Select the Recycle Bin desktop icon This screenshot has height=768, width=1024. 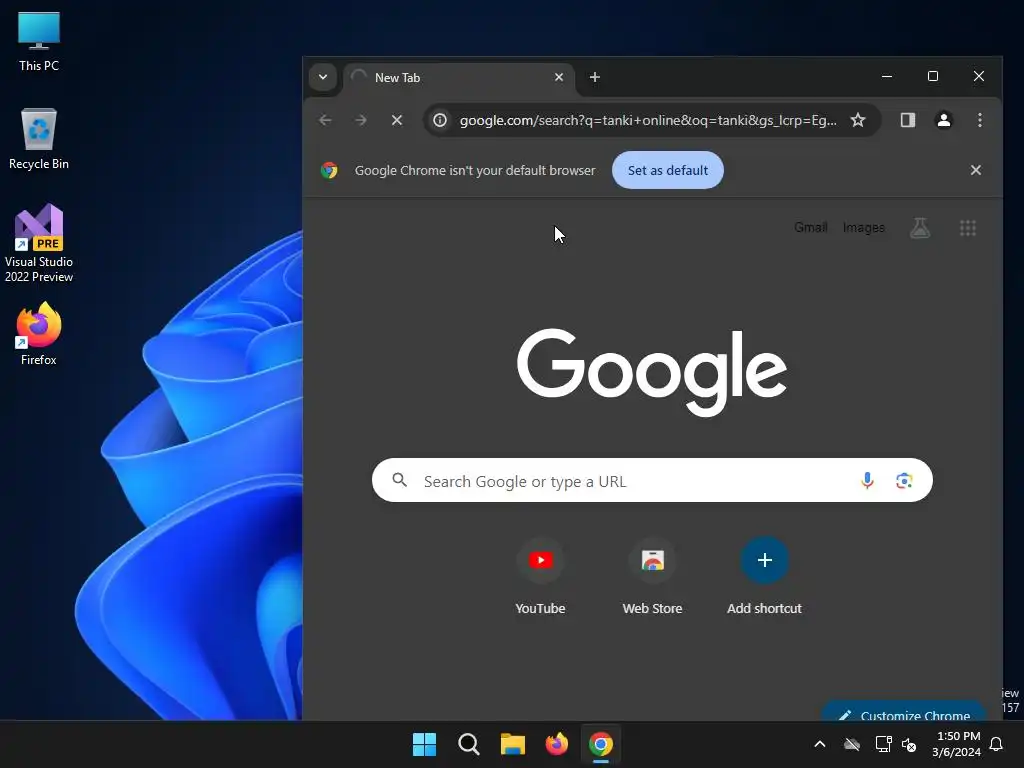coord(39,139)
